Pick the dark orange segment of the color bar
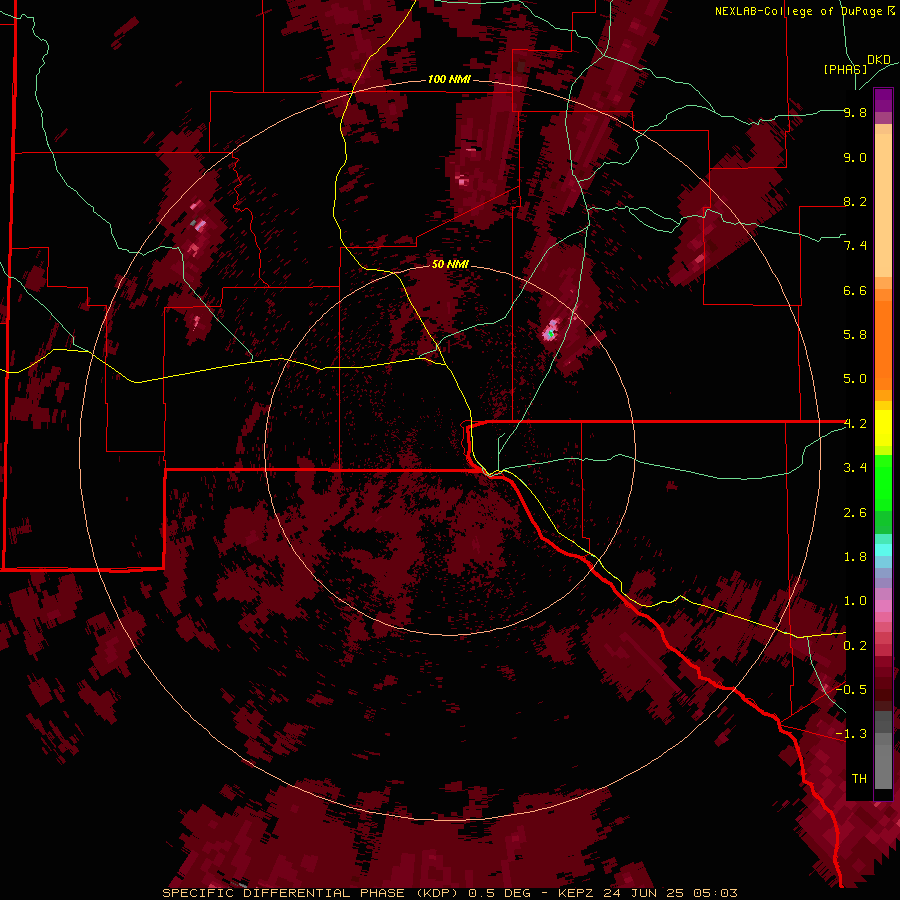Viewport: 900px width, 900px height. point(883,346)
